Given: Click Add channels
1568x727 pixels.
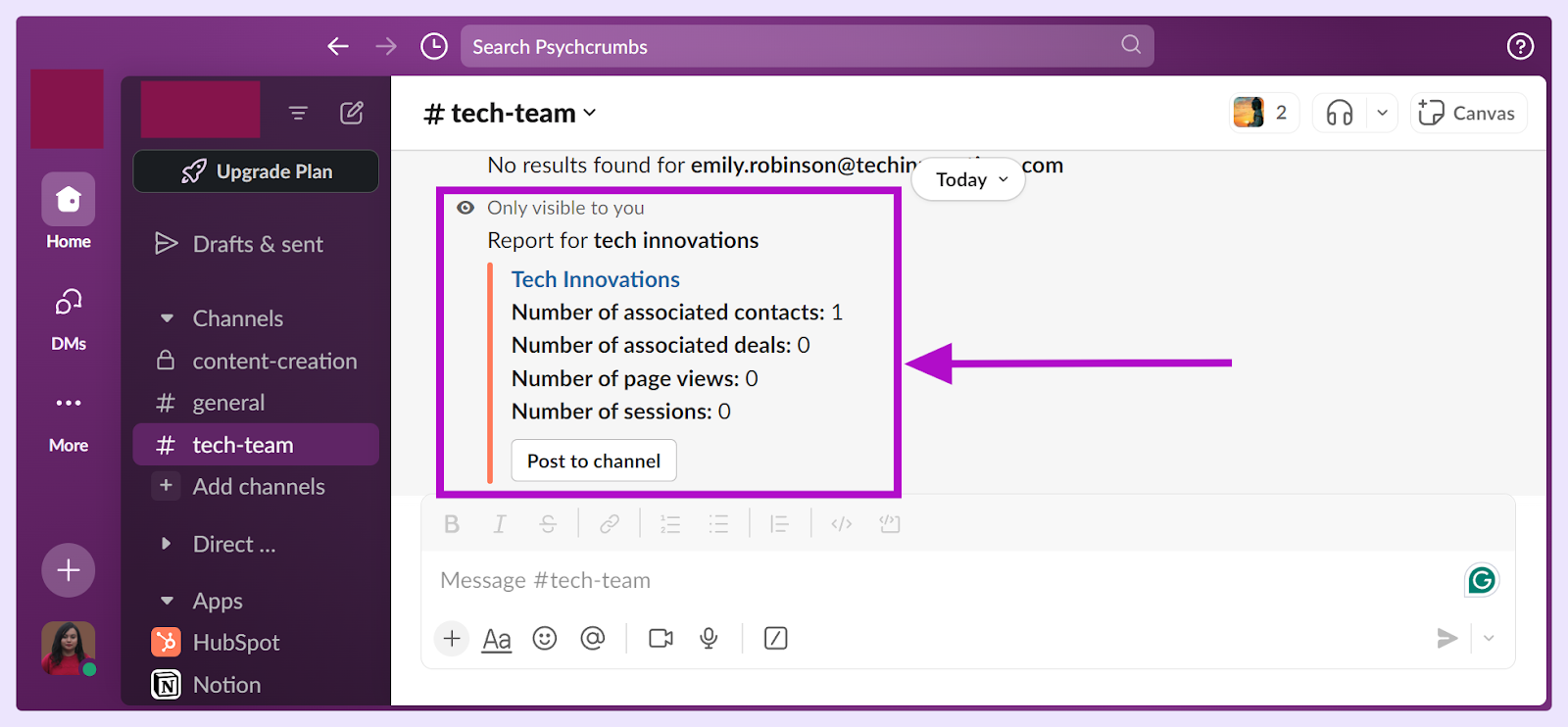Looking at the screenshot, I should (x=256, y=486).
